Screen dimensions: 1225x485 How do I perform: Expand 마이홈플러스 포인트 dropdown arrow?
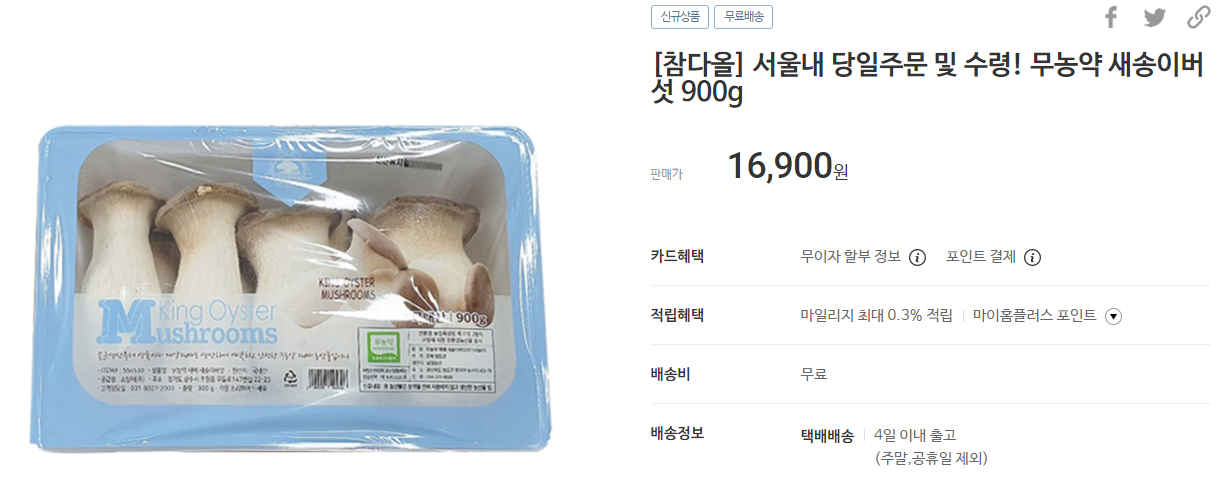1113,316
